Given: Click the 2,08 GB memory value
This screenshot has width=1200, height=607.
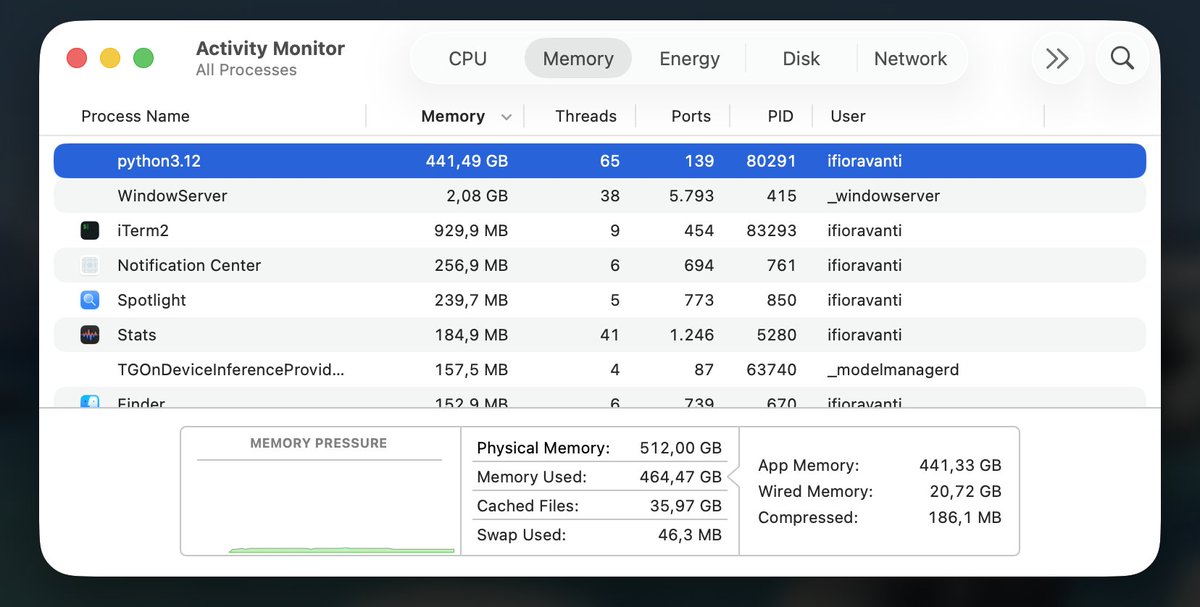Looking at the screenshot, I should coord(477,196).
